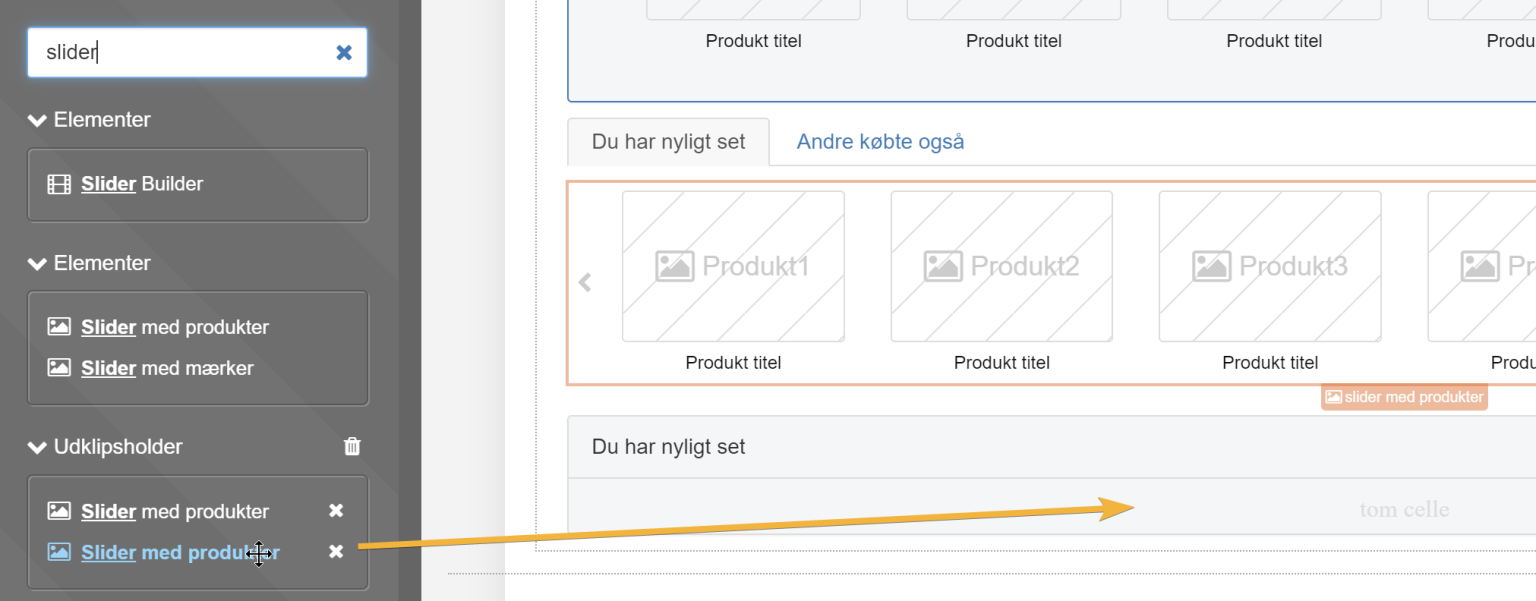Click into the 'slider' search input field
This screenshot has height=601, width=1536.
point(197,52)
